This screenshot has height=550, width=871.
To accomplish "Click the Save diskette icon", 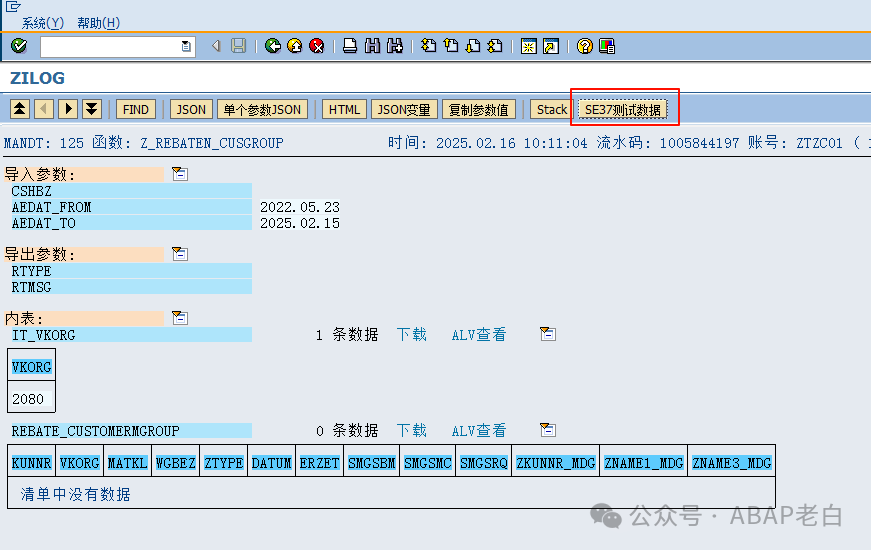I will [x=238, y=46].
